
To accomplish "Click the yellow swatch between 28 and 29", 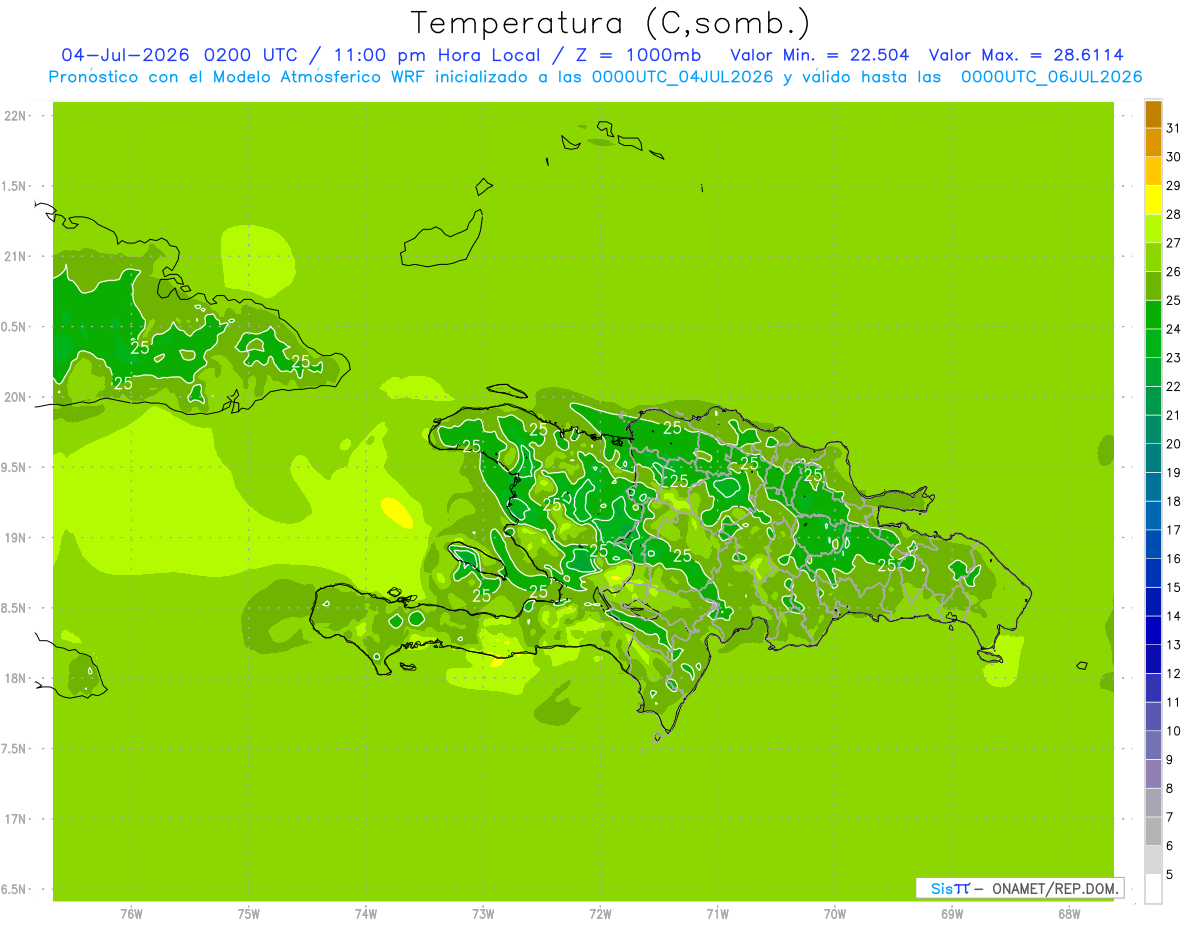I will (1153, 200).
